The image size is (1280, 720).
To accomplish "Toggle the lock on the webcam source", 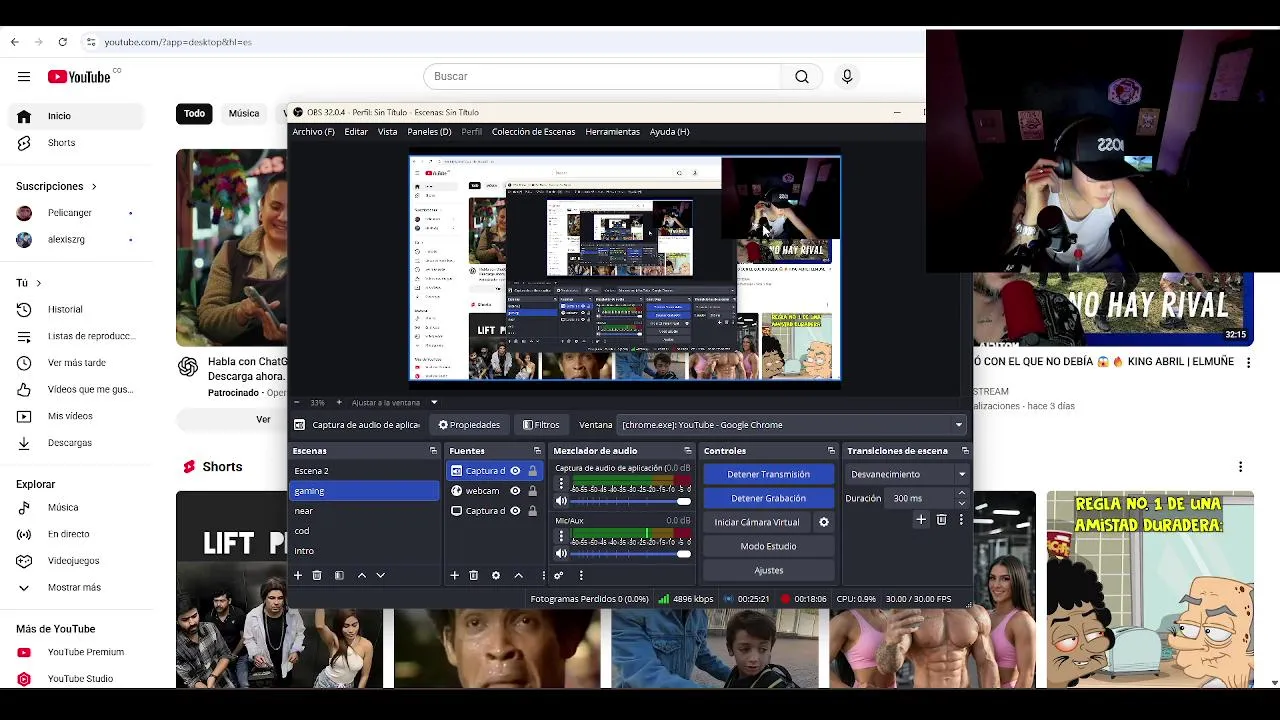I will coord(532,491).
